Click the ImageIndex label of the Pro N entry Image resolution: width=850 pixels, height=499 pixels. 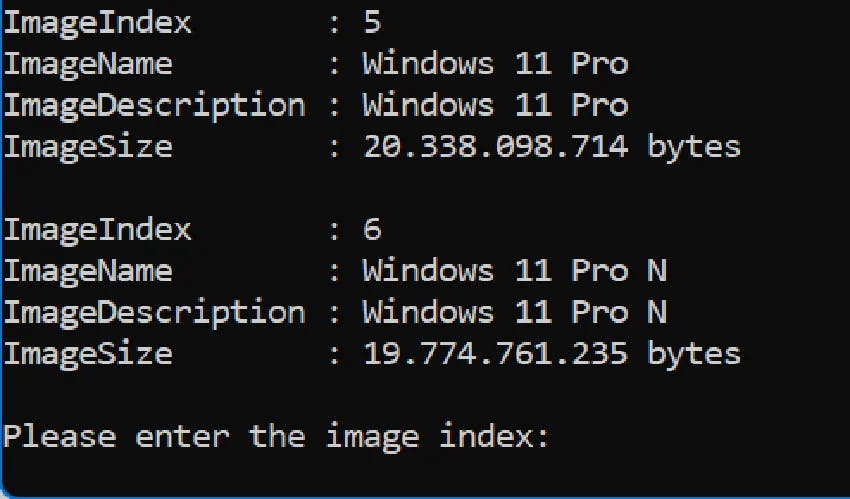point(97,229)
